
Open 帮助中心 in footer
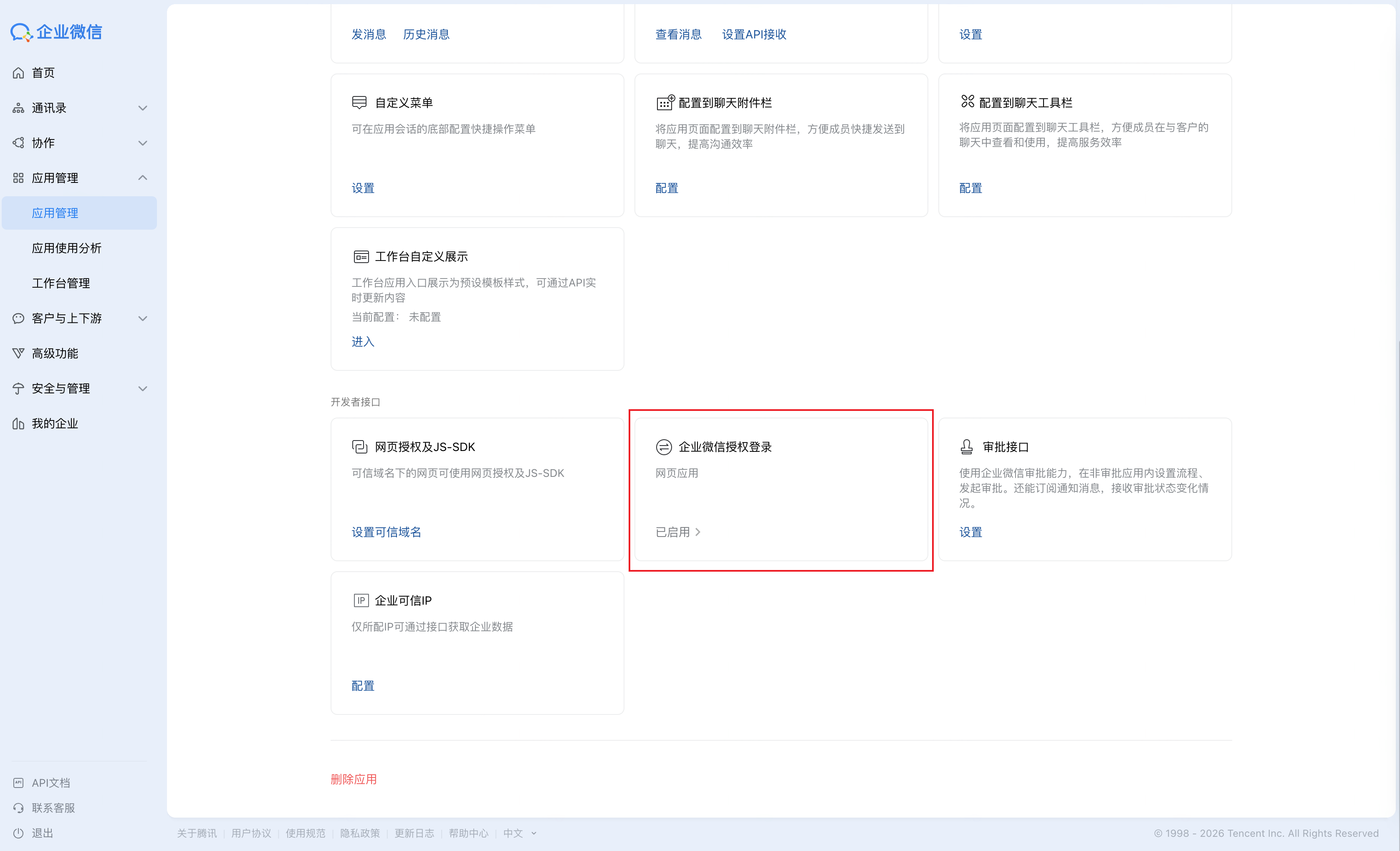point(468,833)
